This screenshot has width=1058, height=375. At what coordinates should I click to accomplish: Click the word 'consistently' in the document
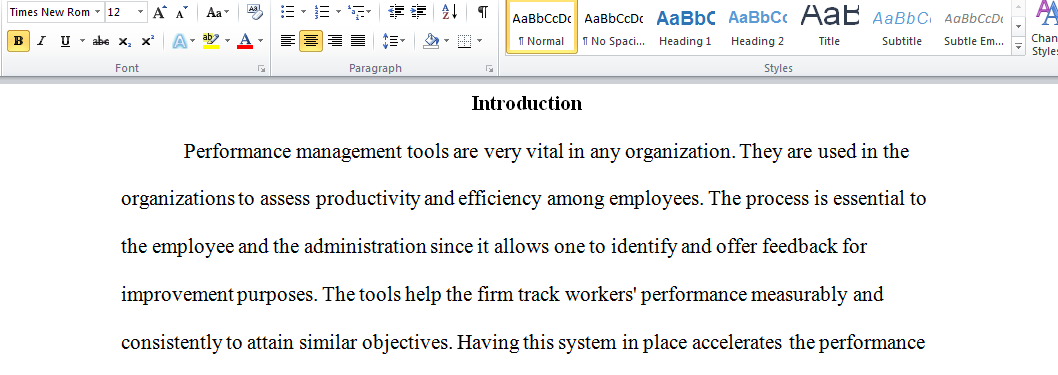pyautogui.click(x=171, y=343)
